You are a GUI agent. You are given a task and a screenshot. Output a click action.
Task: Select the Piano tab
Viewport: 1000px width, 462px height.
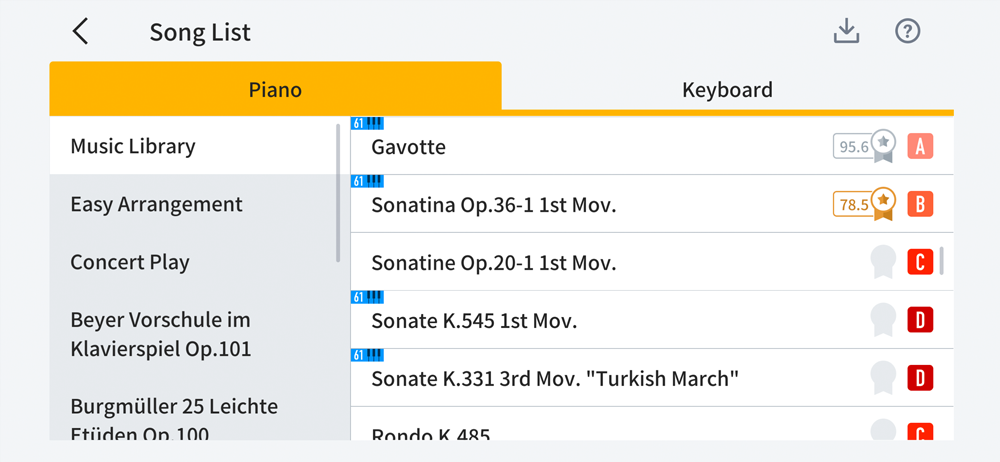click(276, 89)
